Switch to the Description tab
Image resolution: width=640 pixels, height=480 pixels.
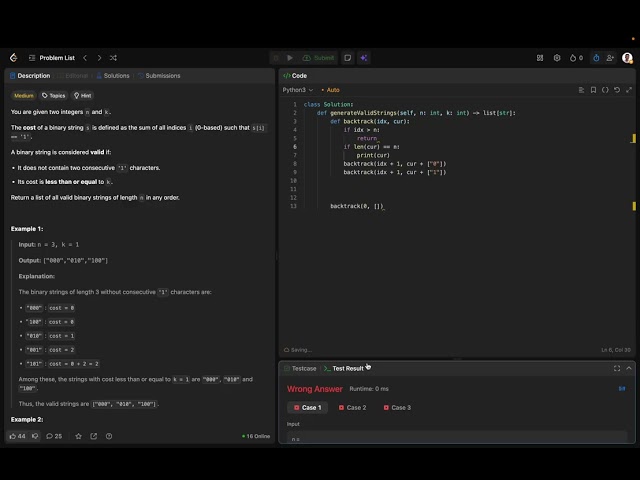pyautogui.click(x=30, y=76)
